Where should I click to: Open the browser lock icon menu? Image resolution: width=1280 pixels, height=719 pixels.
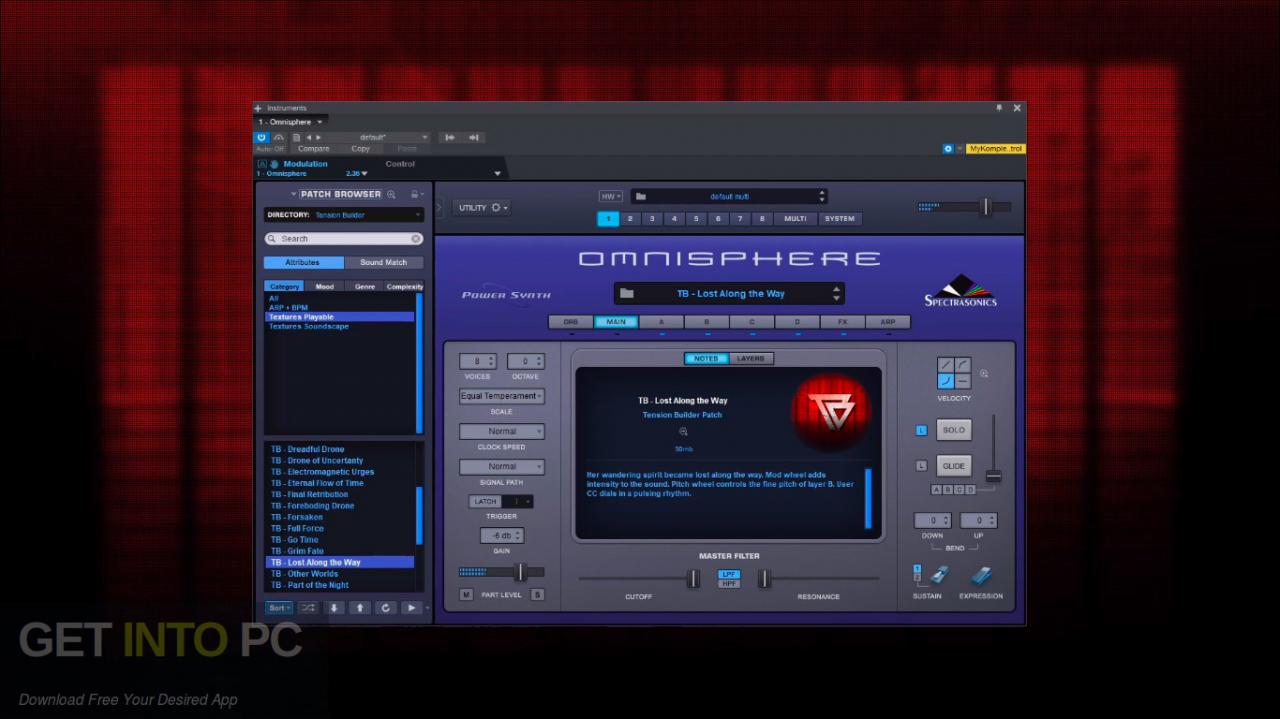[415, 194]
